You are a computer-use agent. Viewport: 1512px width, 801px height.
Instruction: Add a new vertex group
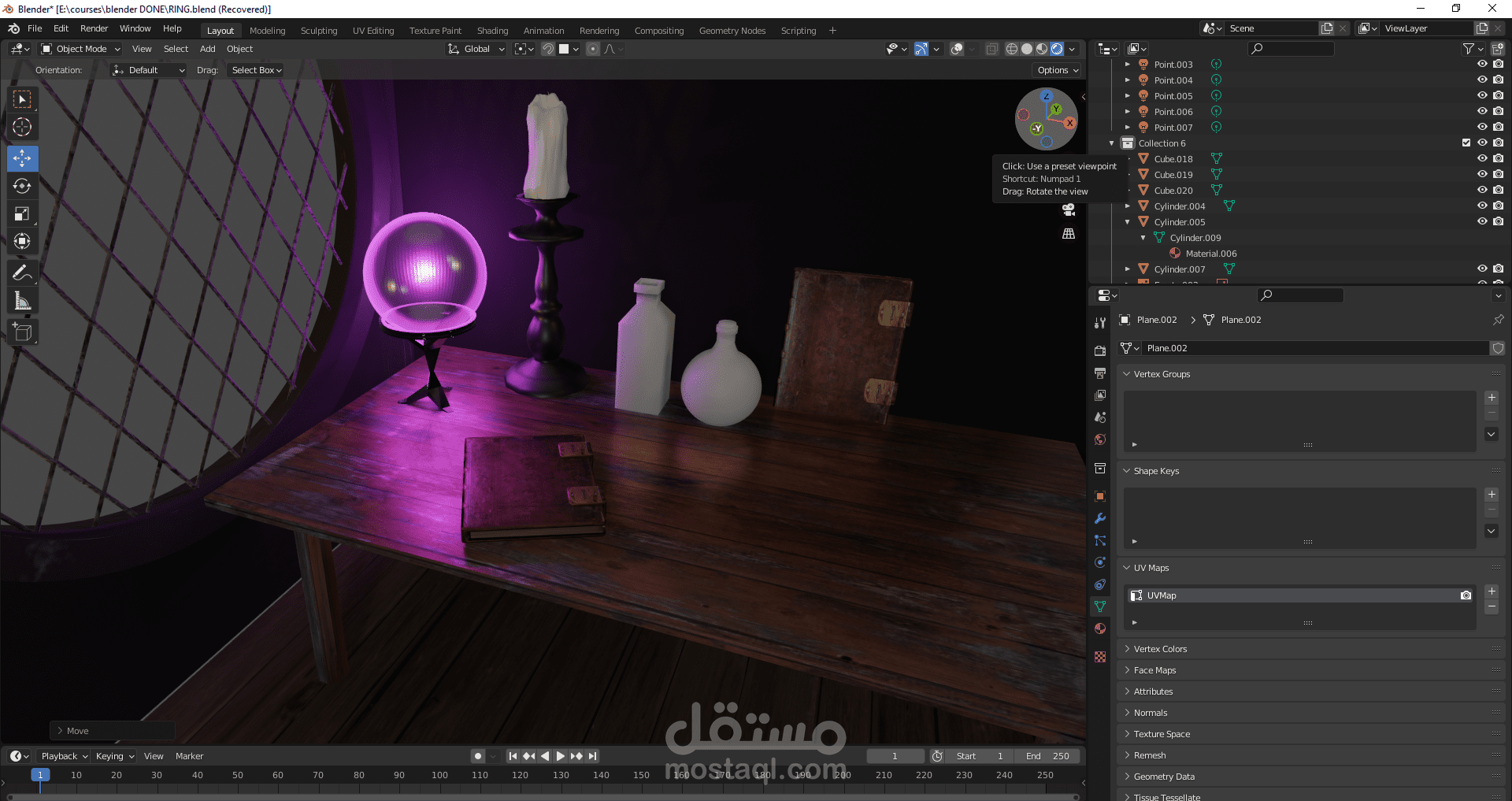click(1492, 398)
